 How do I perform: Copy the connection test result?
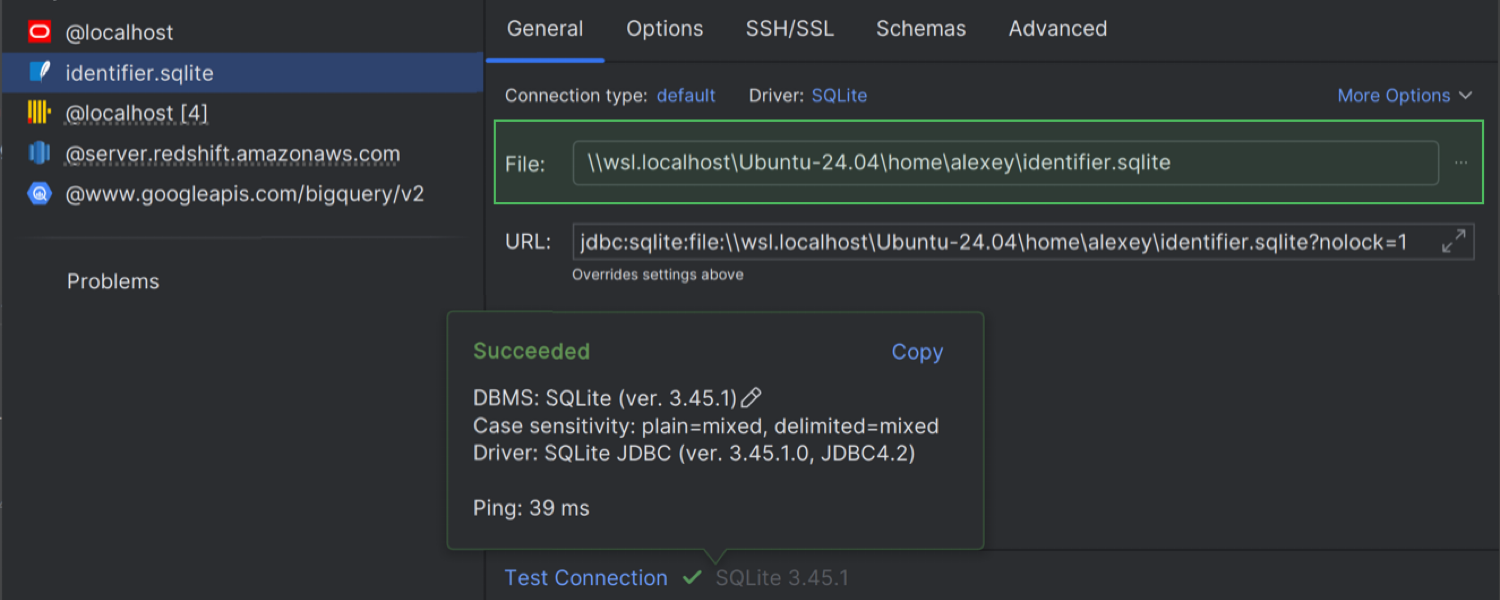pos(916,352)
